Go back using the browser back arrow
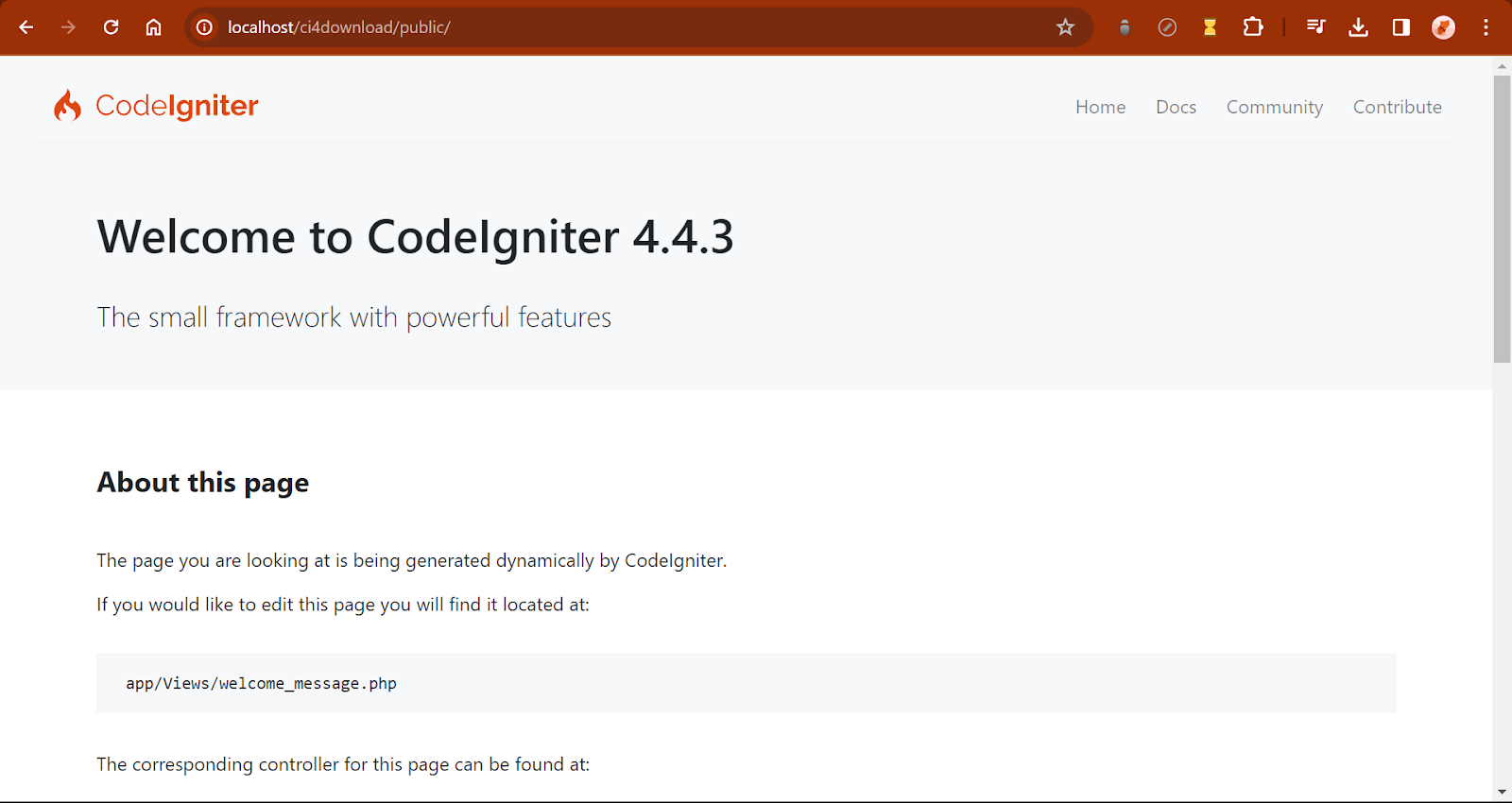 [x=26, y=27]
